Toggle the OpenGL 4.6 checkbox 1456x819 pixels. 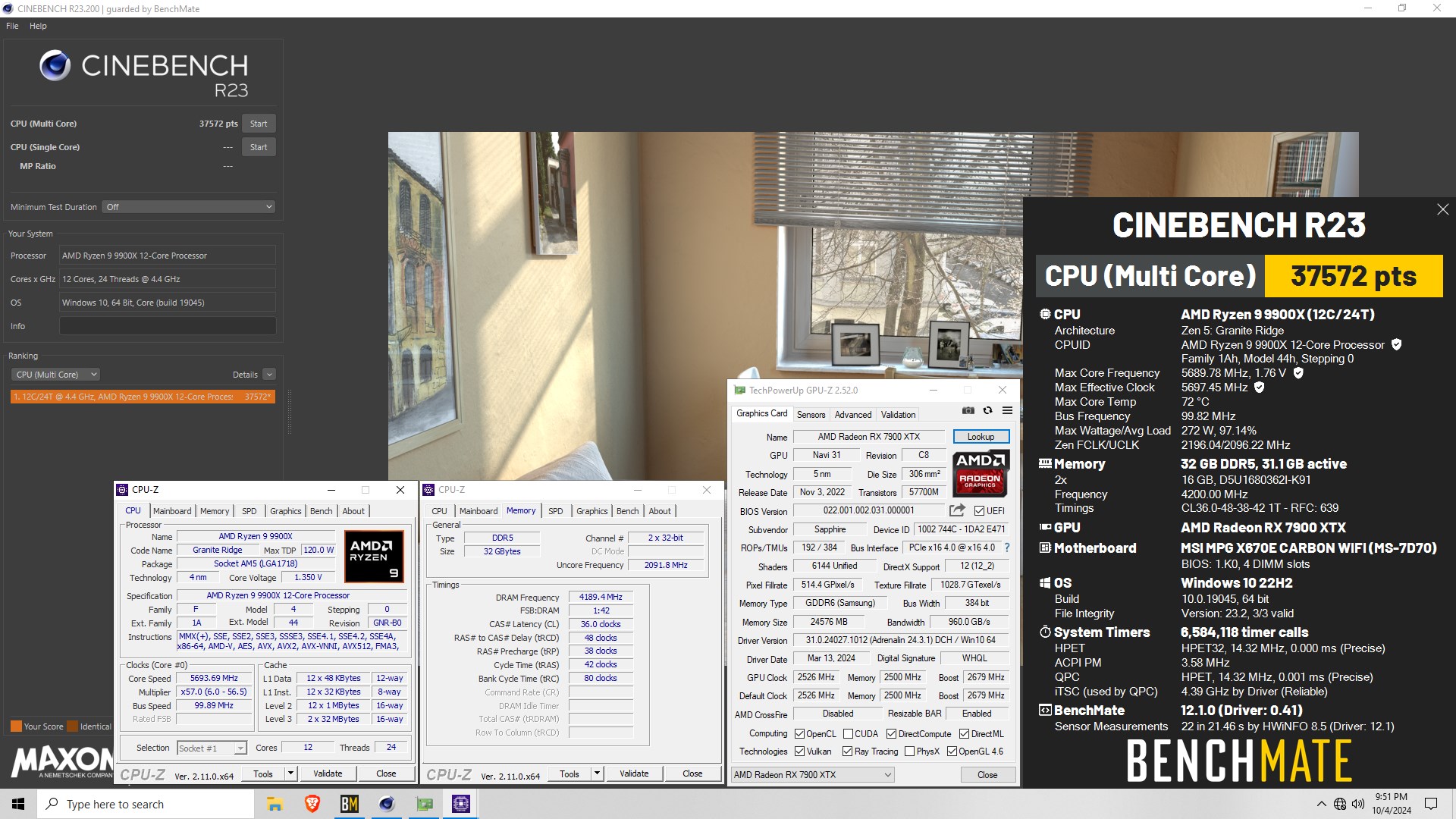point(952,751)
